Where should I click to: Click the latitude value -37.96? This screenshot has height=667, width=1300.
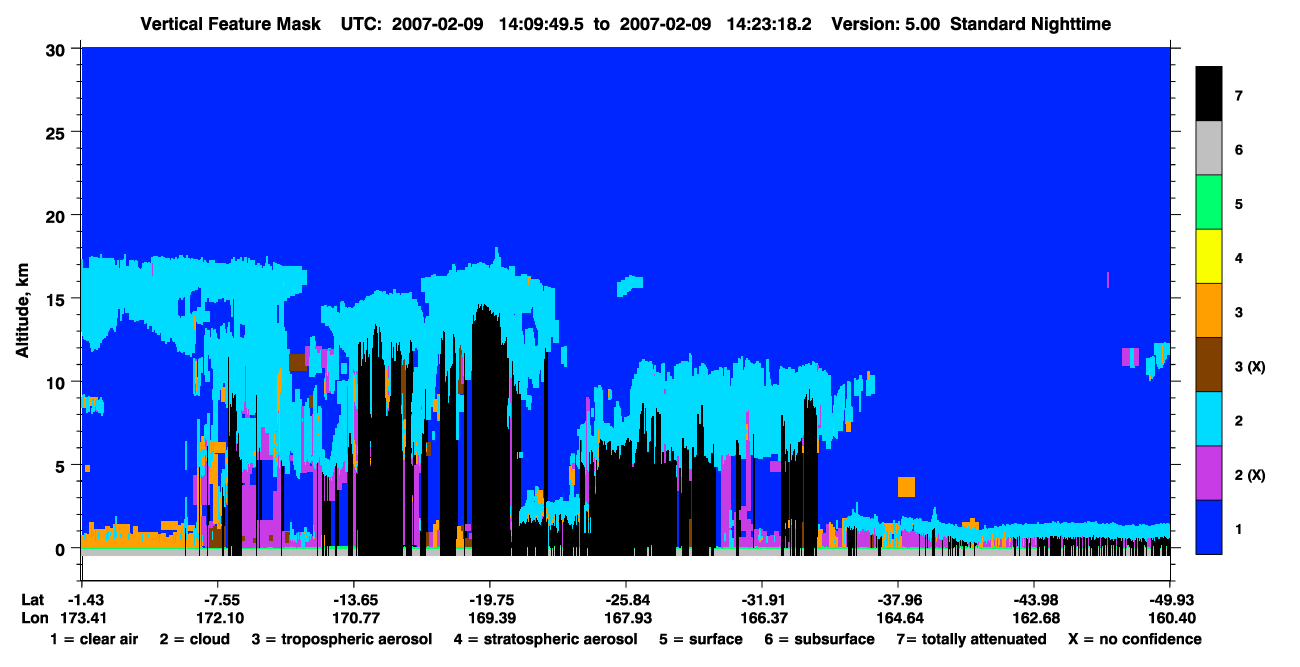click(898, 599)
